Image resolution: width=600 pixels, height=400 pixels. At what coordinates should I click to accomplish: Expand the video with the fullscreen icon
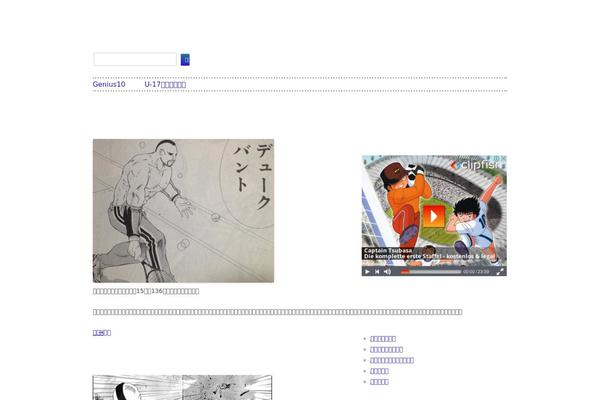[500, 271]
